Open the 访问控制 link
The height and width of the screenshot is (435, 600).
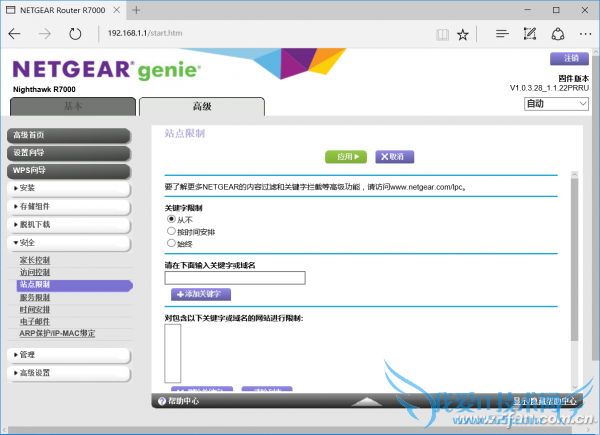pos(35,272)
